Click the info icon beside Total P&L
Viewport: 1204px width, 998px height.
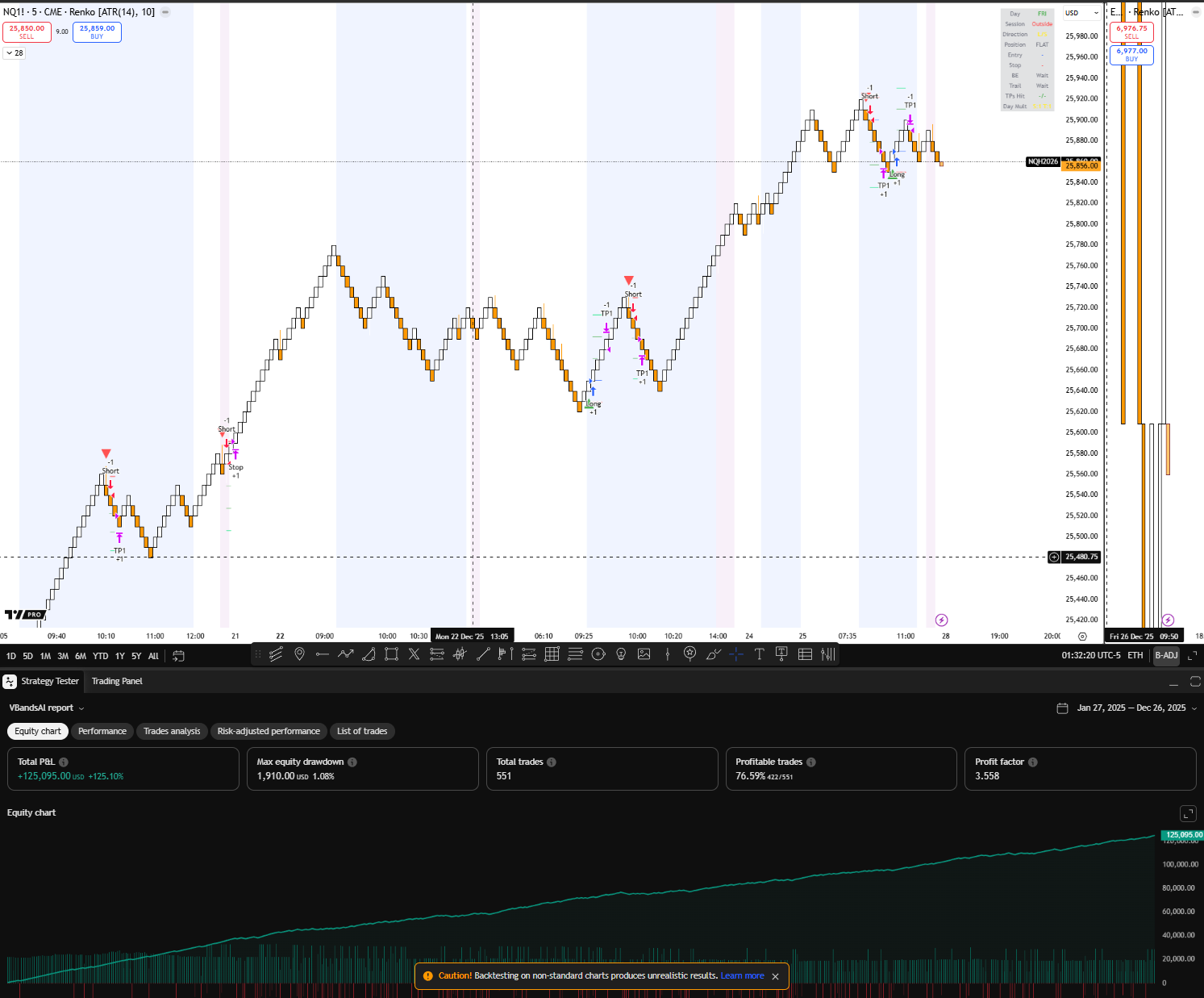[x=64, y=762]
